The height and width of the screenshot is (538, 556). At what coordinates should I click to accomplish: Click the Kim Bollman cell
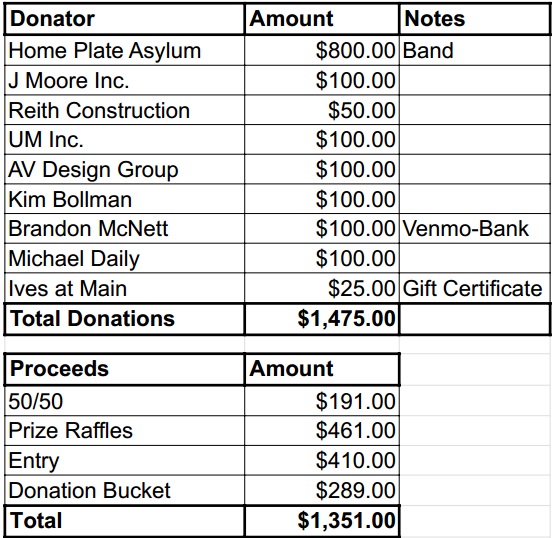(x=124, y=199)
